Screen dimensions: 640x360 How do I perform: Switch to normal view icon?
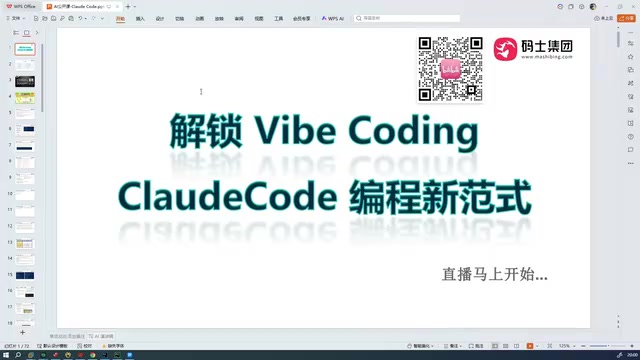coord(495,346)
